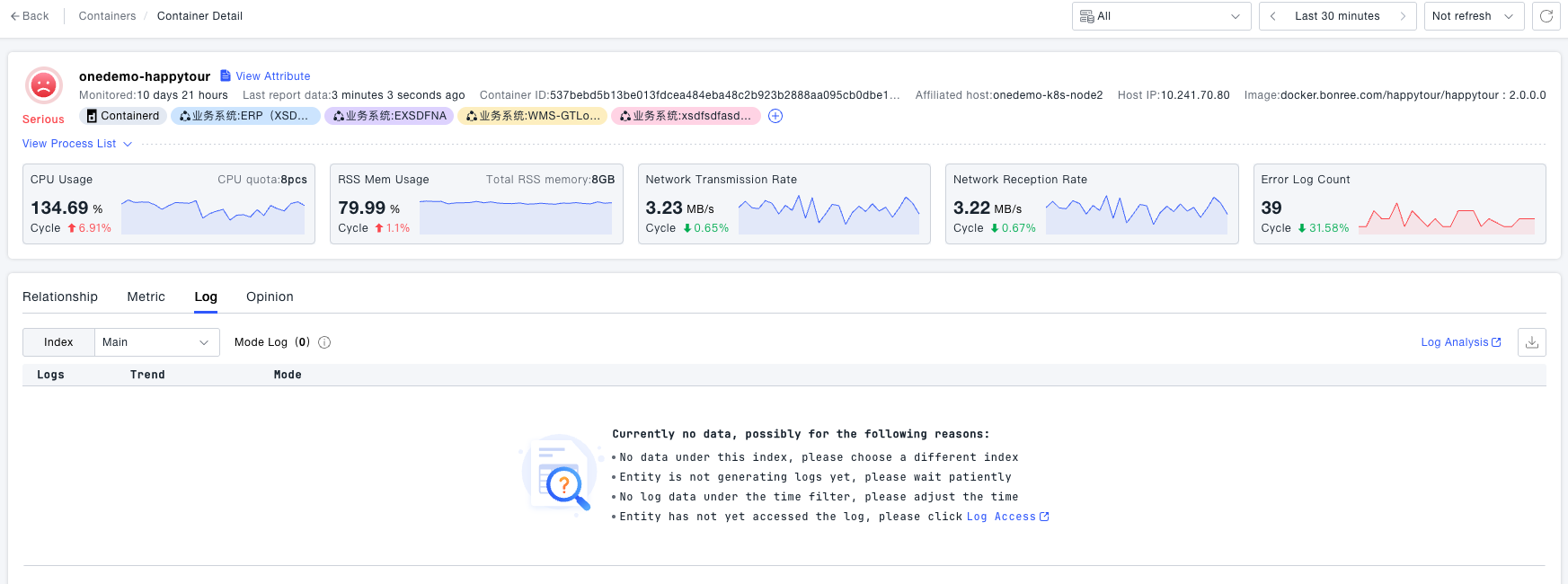
Task: Click the add tag plus icon
Action: pyautogui.click(x=775, y=116)
